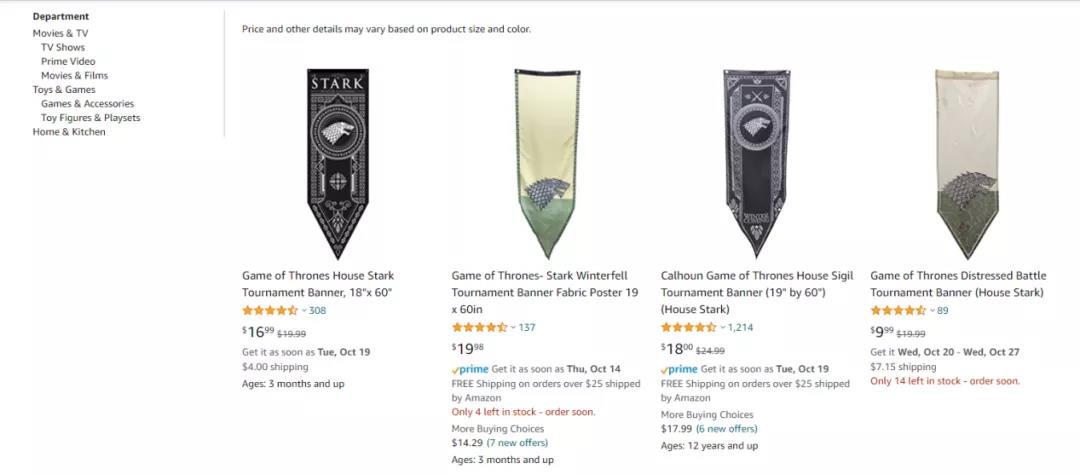The height and width of the screenshot is (475, 1080).
Task: View the 137 customer reviews
Action: pos(527,328)
